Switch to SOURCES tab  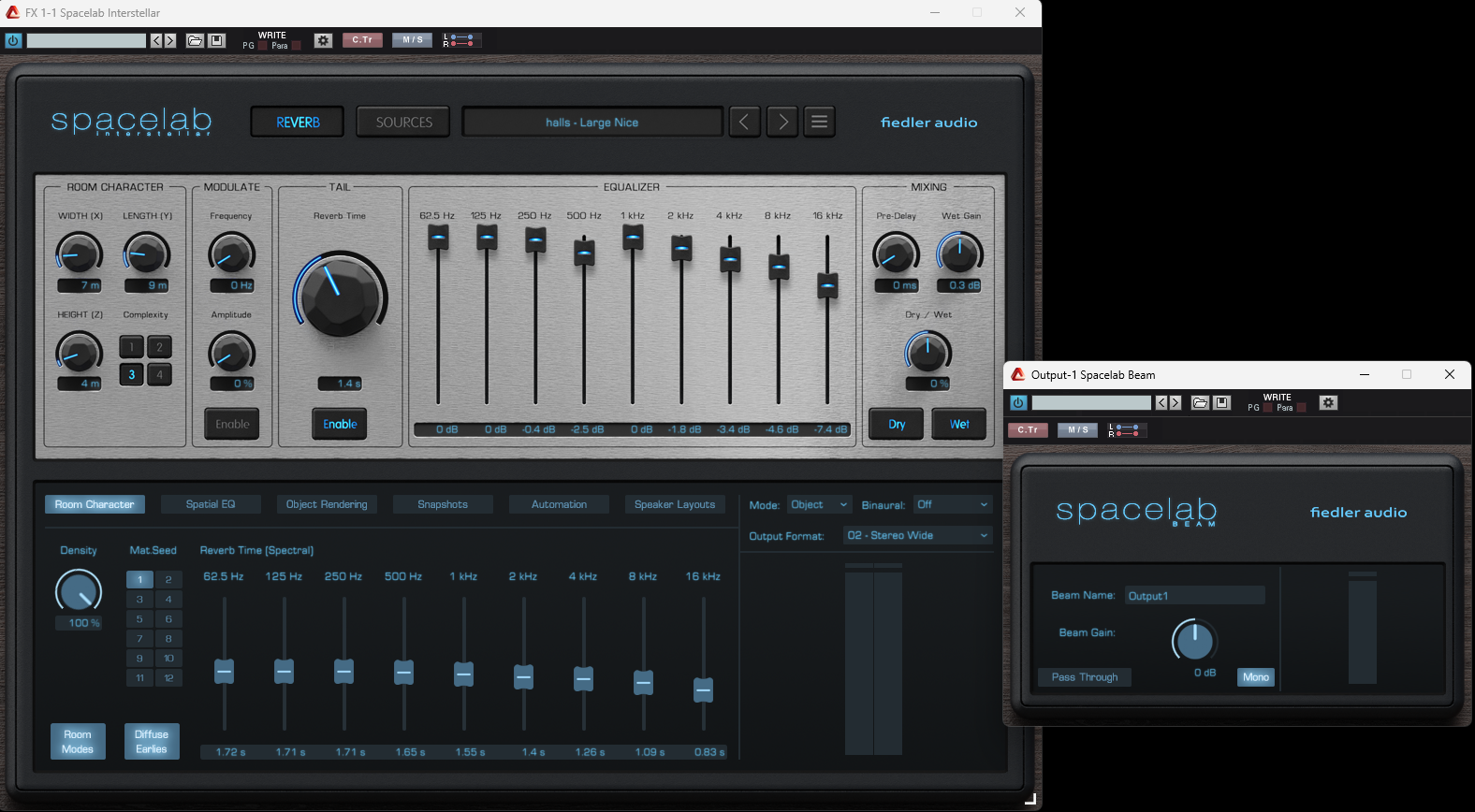[403, 122]
